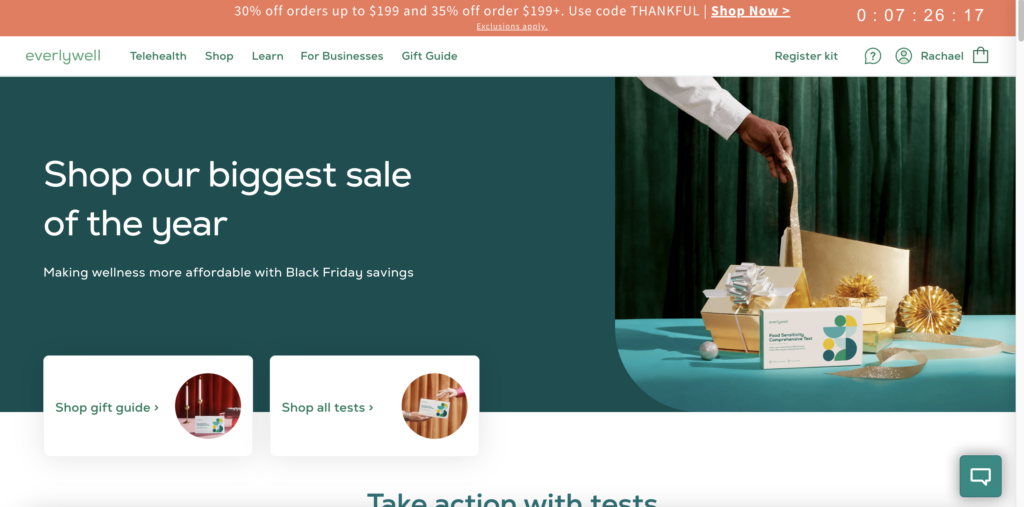The width and height of the screenshot is (1024, 507).
Task: Go to For Businesses page
Action: coord(342,56)
